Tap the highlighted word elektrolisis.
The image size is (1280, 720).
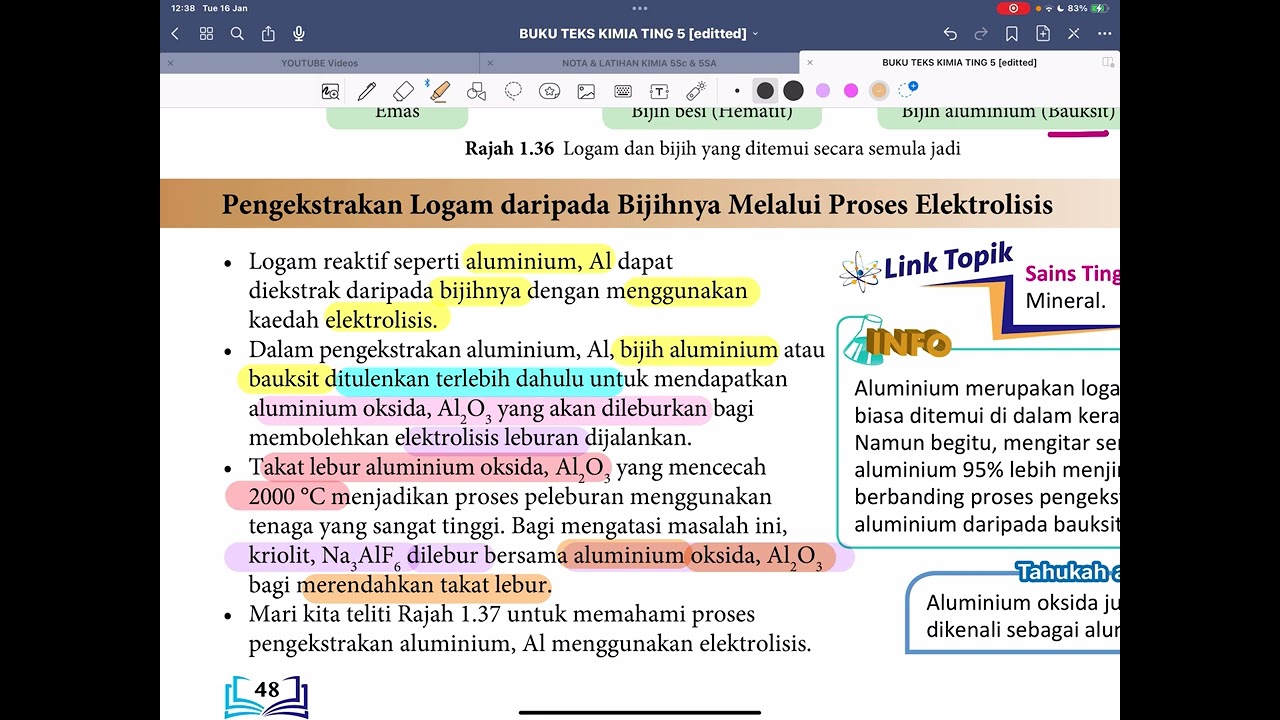point(380,320)
